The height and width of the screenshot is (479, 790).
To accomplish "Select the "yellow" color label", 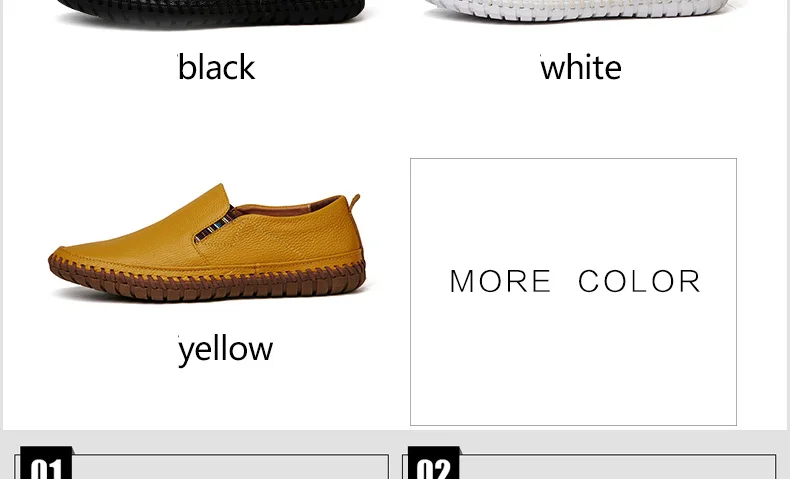I will pos(226,350).
